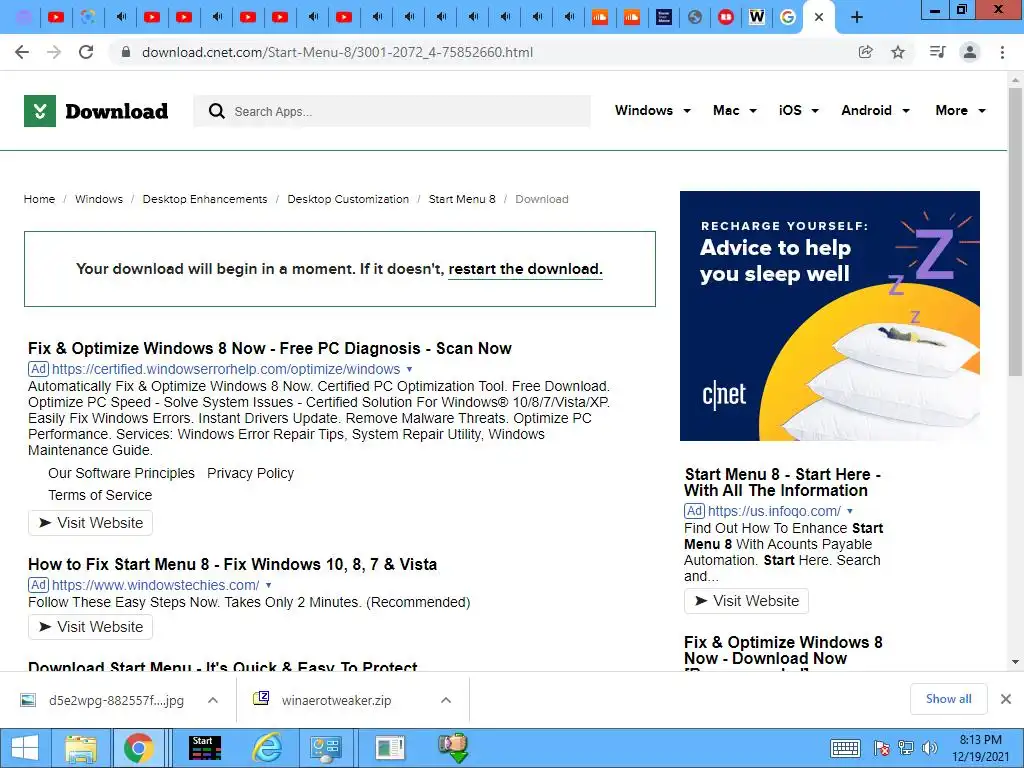This screenshot has width=1024, height=768.
Task: Open the Terms of Service link
Action: tap(100, 495)
